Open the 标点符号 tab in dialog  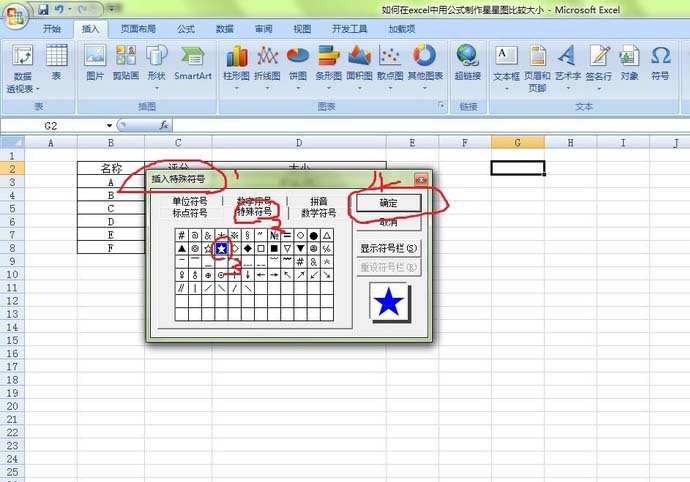[x=190, y=213]
